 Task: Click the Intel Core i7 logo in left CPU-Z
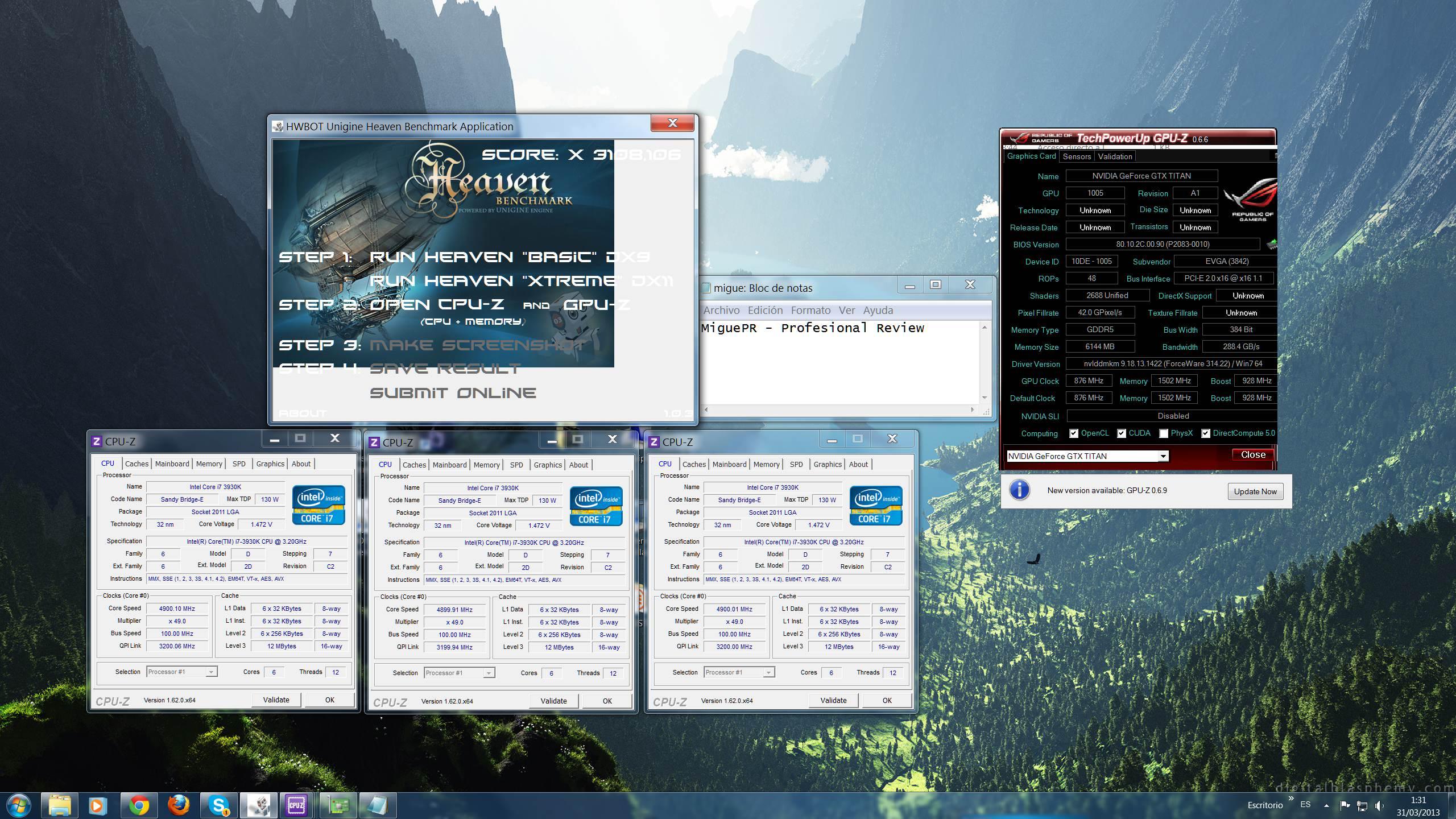click(318, 504)
